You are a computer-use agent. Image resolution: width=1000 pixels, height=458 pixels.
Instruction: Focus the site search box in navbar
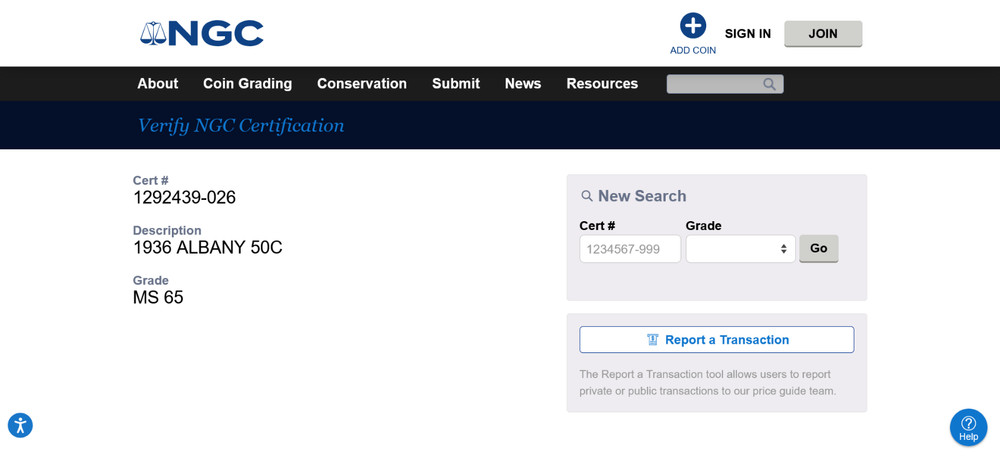pyautogui.click(x=725, y=84)
